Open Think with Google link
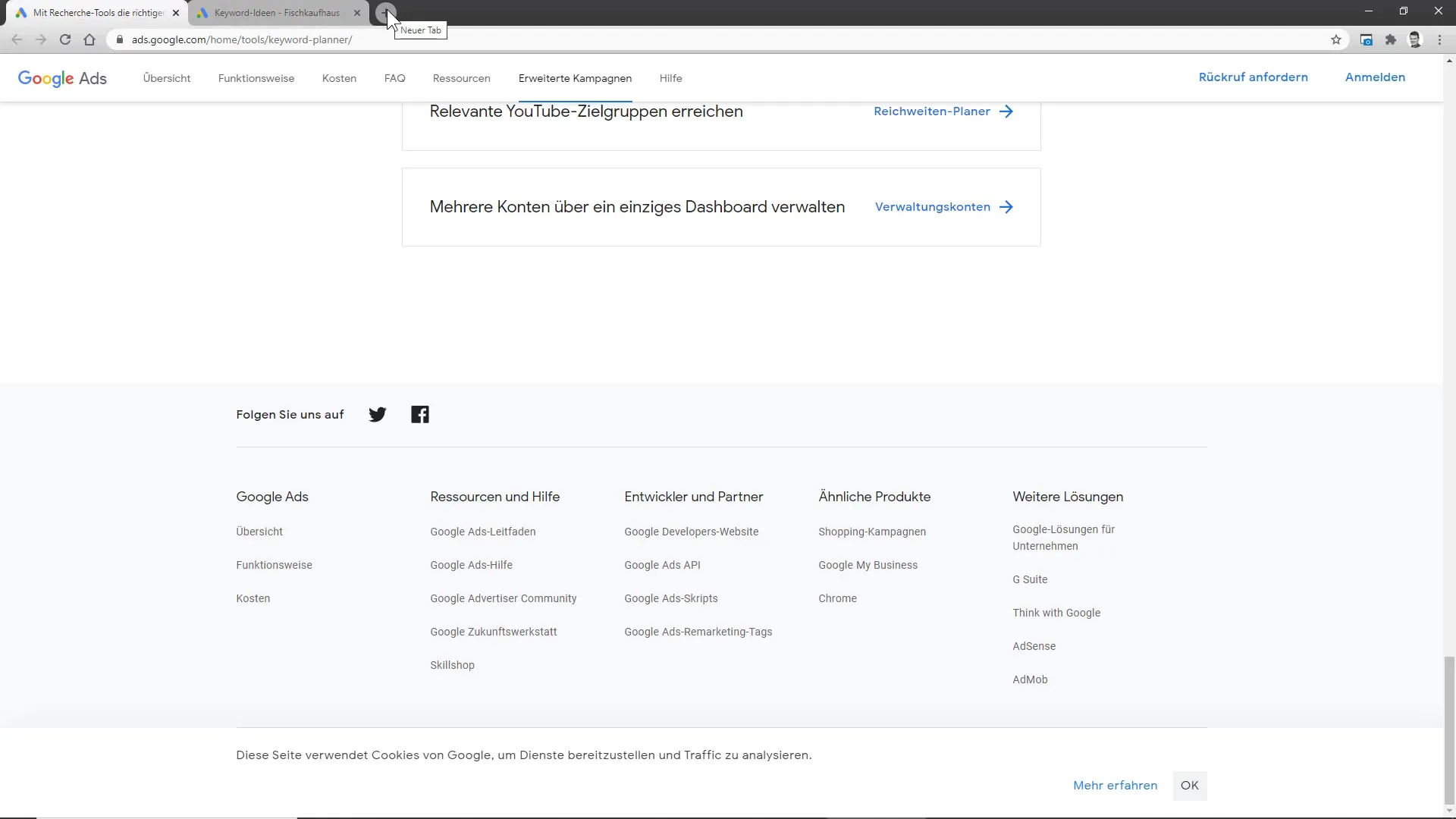 coord(1056,613)
